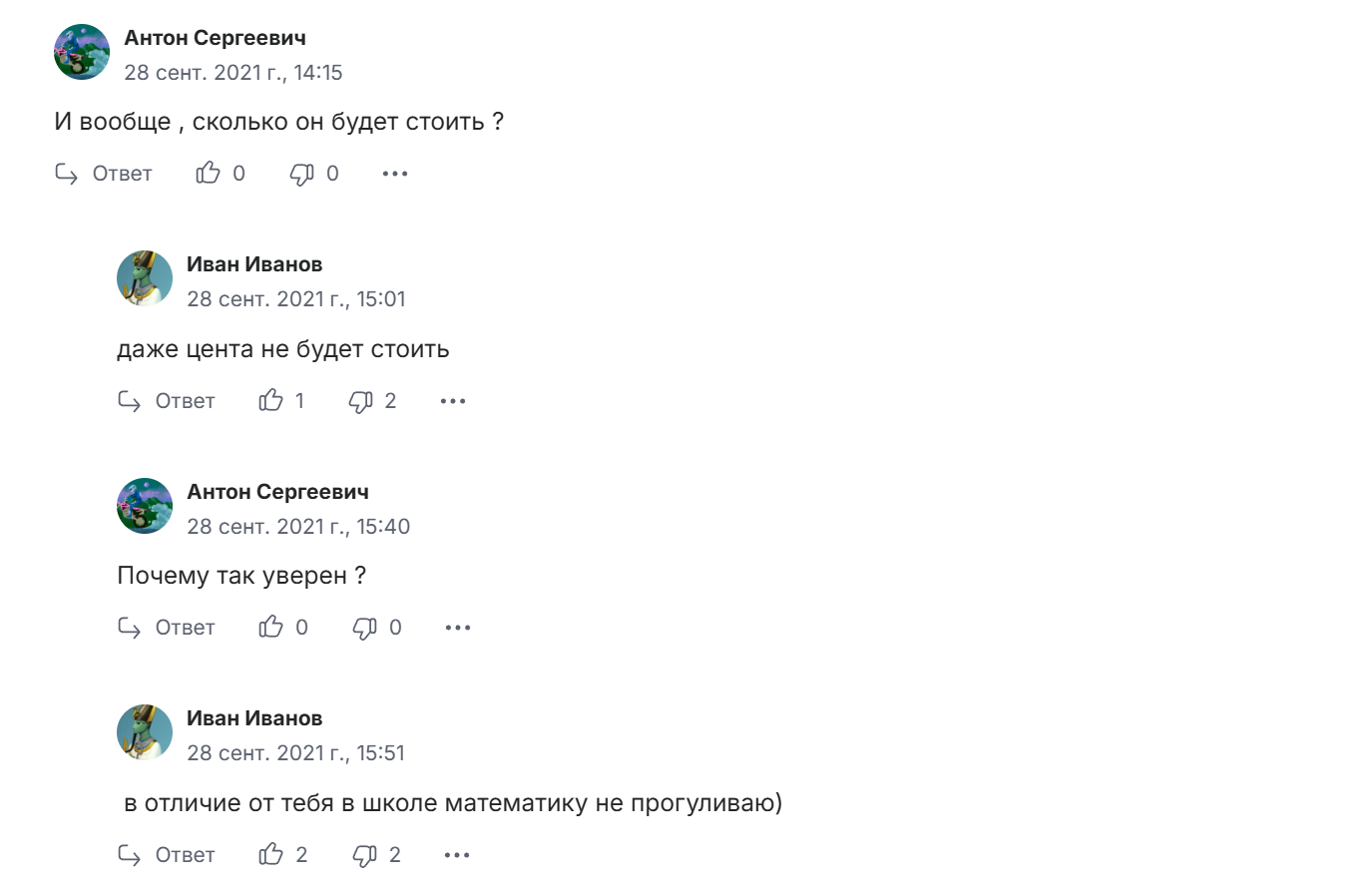The height and width of the screenshot is (894, 1372).
Task: Thumbs down "даже цента не будет стоить"
Action: [x=360, y=402]
